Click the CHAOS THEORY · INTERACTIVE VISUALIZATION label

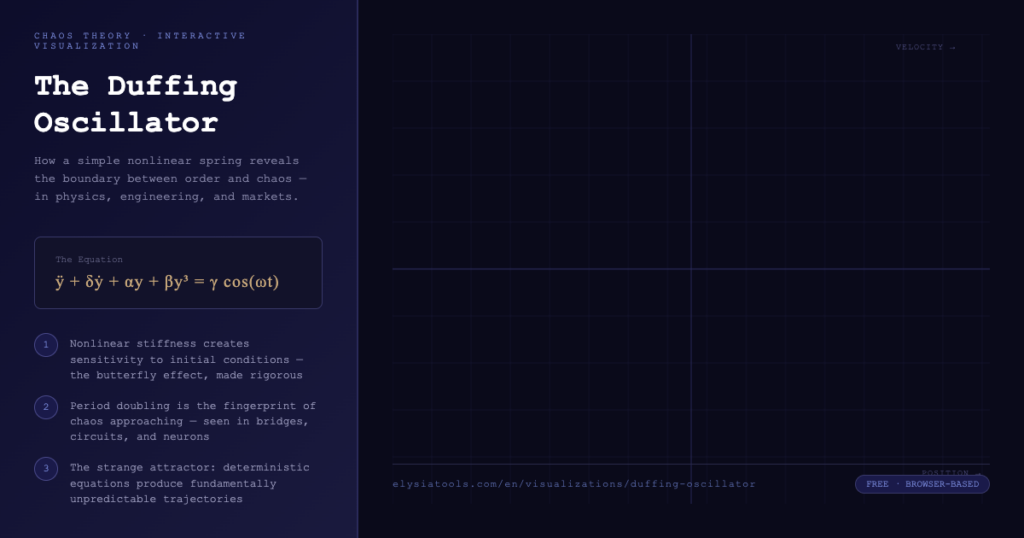coord(140,40)
